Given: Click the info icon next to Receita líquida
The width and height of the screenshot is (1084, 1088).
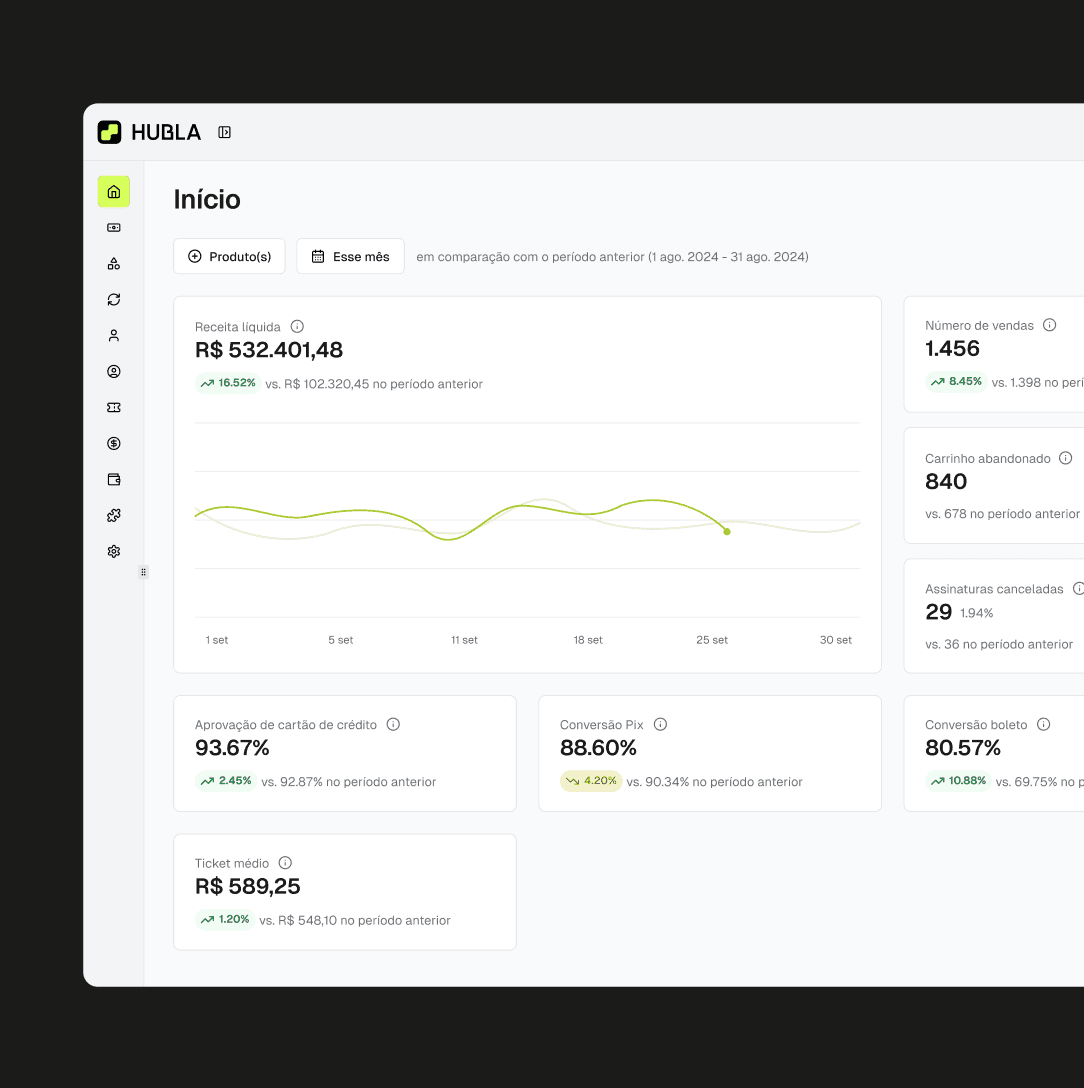Looking at the screenshot, I should [297, 326].
